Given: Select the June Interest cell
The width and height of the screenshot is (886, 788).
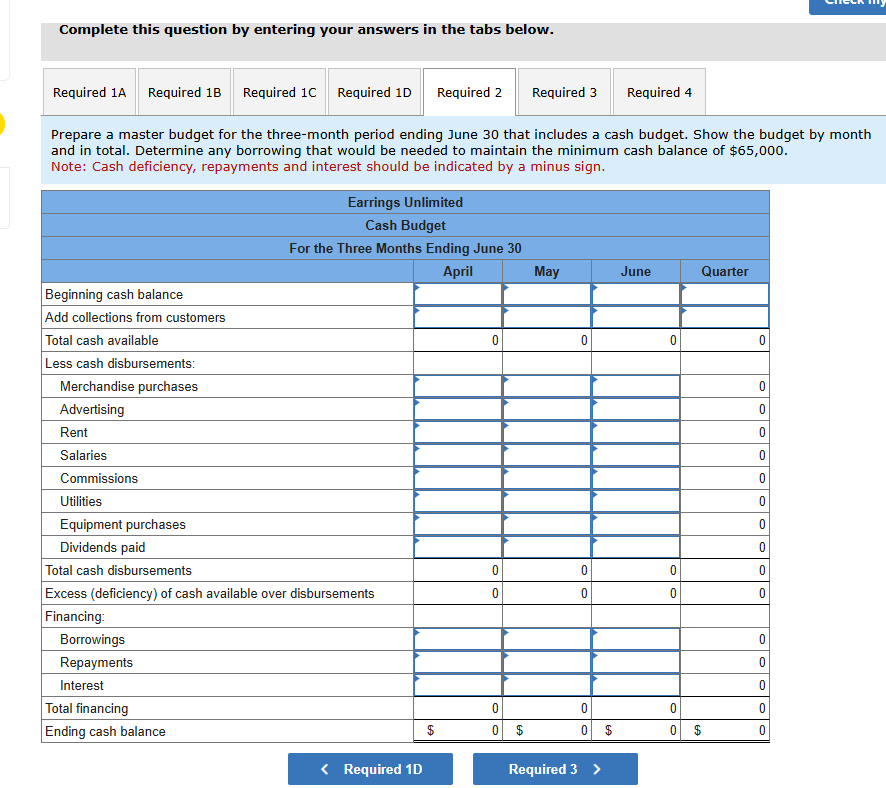Looking at the screenshot, I should [x=636, y=685].
